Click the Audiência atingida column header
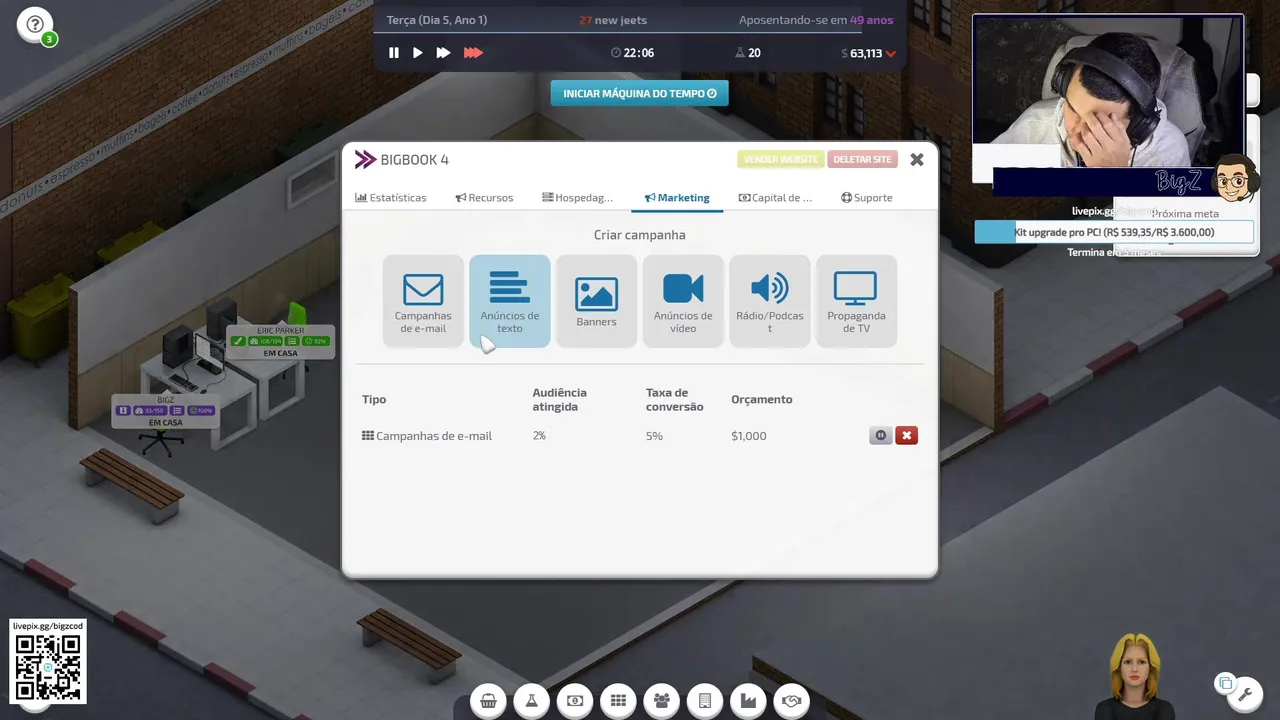 click(559, 400)
